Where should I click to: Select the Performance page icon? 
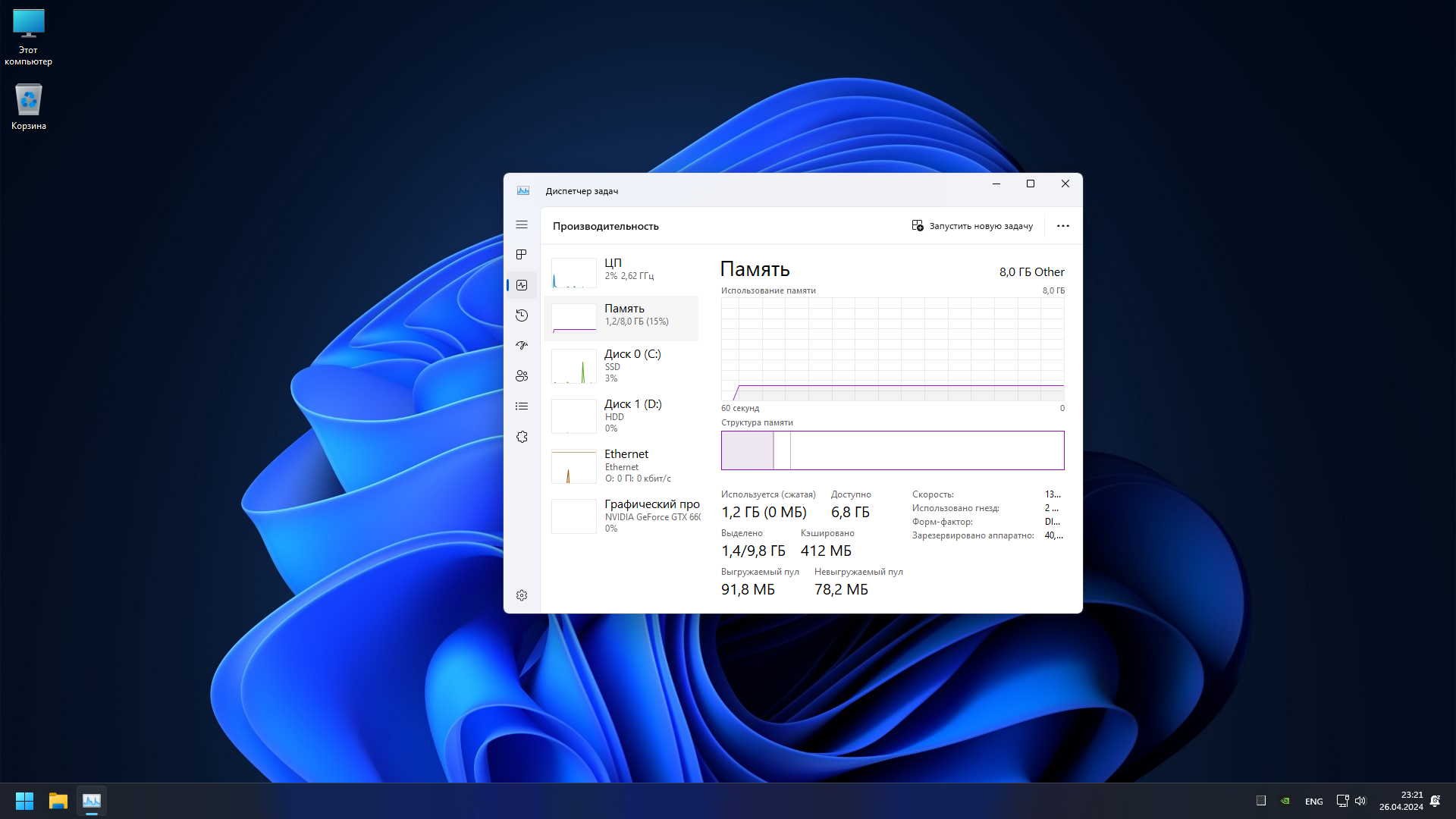coord(522,285)
